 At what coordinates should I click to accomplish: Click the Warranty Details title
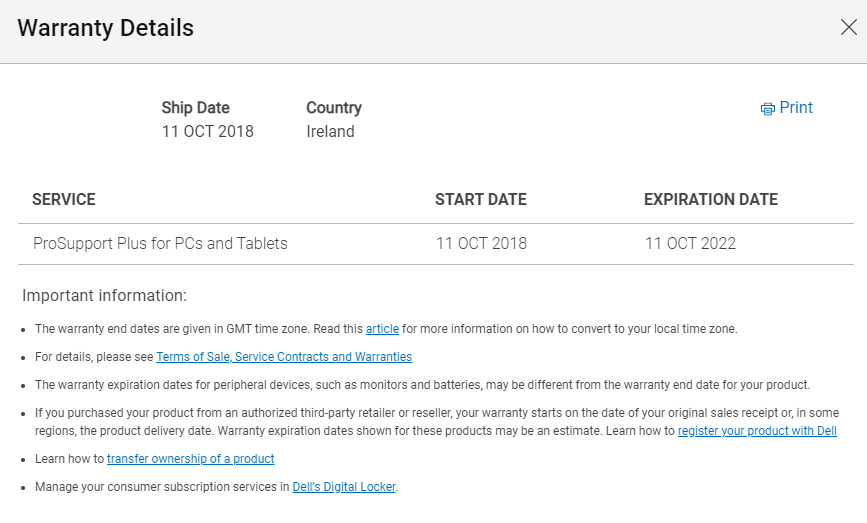[105, 28]
